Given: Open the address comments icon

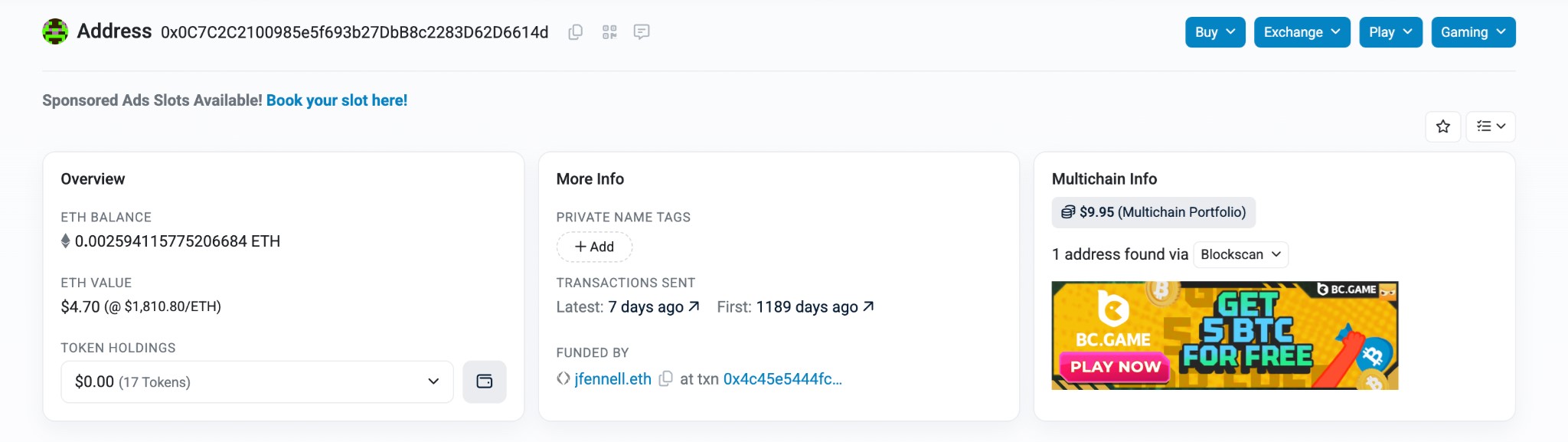Looking at the screenshot, I should tap(642, 32).
